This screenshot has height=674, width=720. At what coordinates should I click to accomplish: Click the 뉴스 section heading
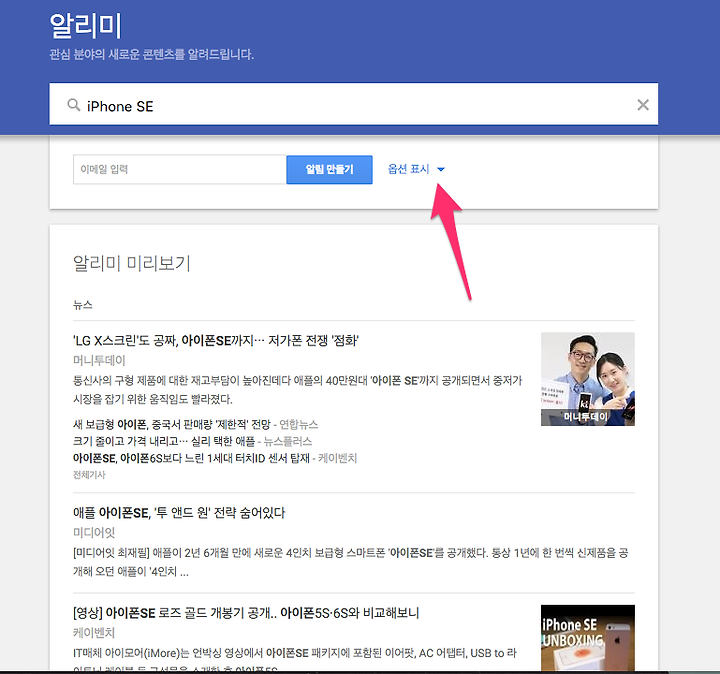coord(83,305)
